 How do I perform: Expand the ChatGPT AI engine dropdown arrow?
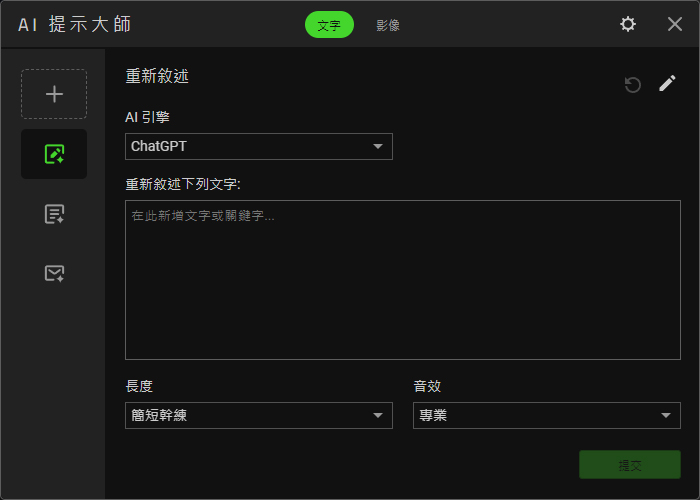pos(378,147)
